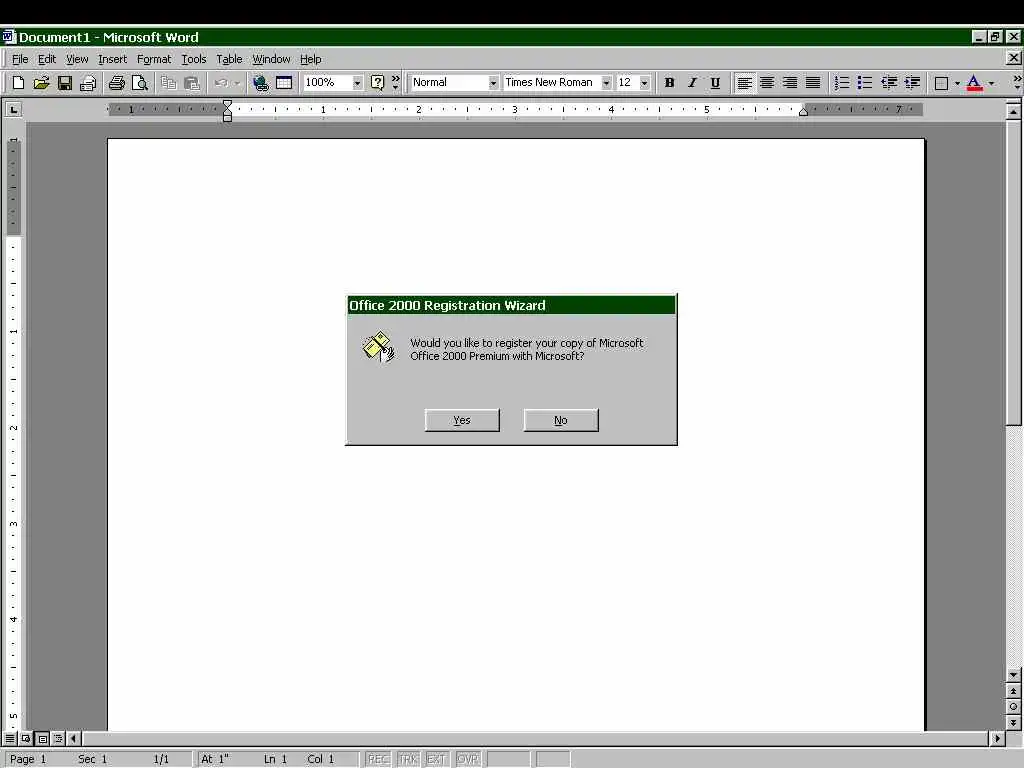Image resolution: width=1024 pixels, height=768 pixels.
Task: Open the Format menu
Action: pyautogui.click(x=154, y=59)
